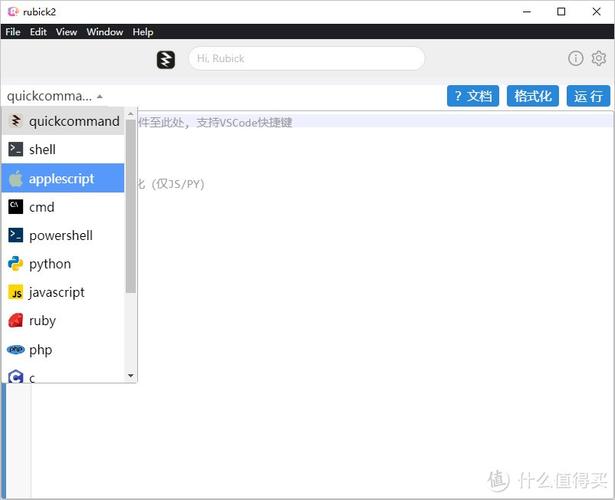Click the 格式化 format button
This screenshot has width=615, height=500.
pyautogui.click(x=533, y=96)
